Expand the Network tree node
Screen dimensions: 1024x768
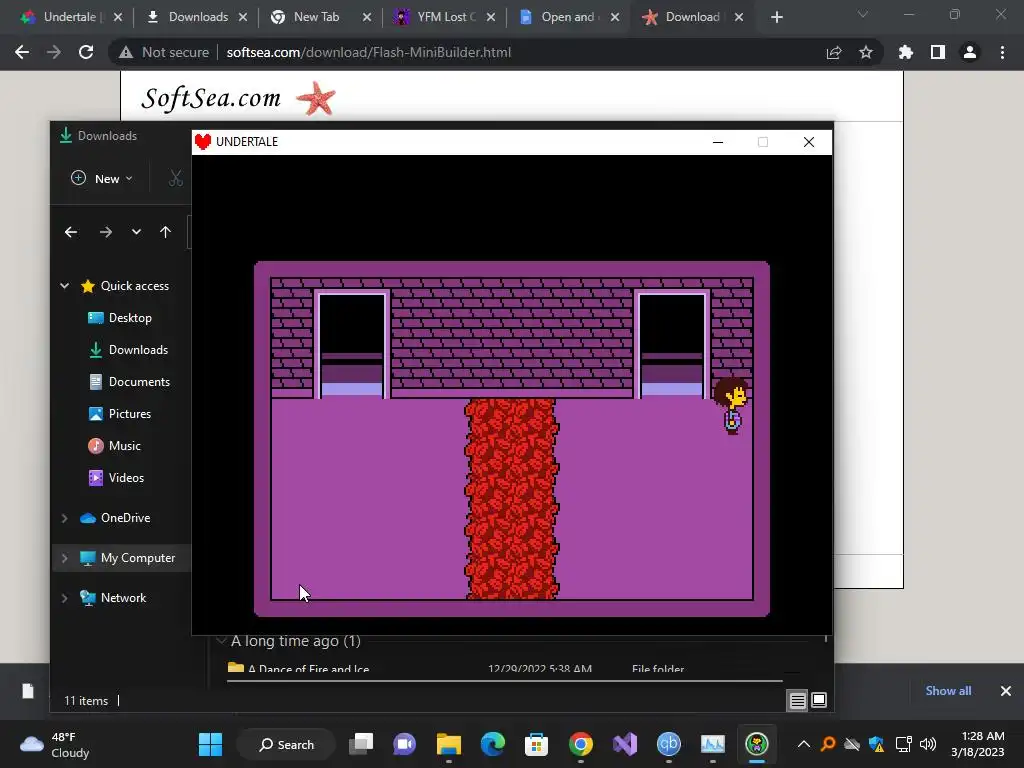click(65, 598)
